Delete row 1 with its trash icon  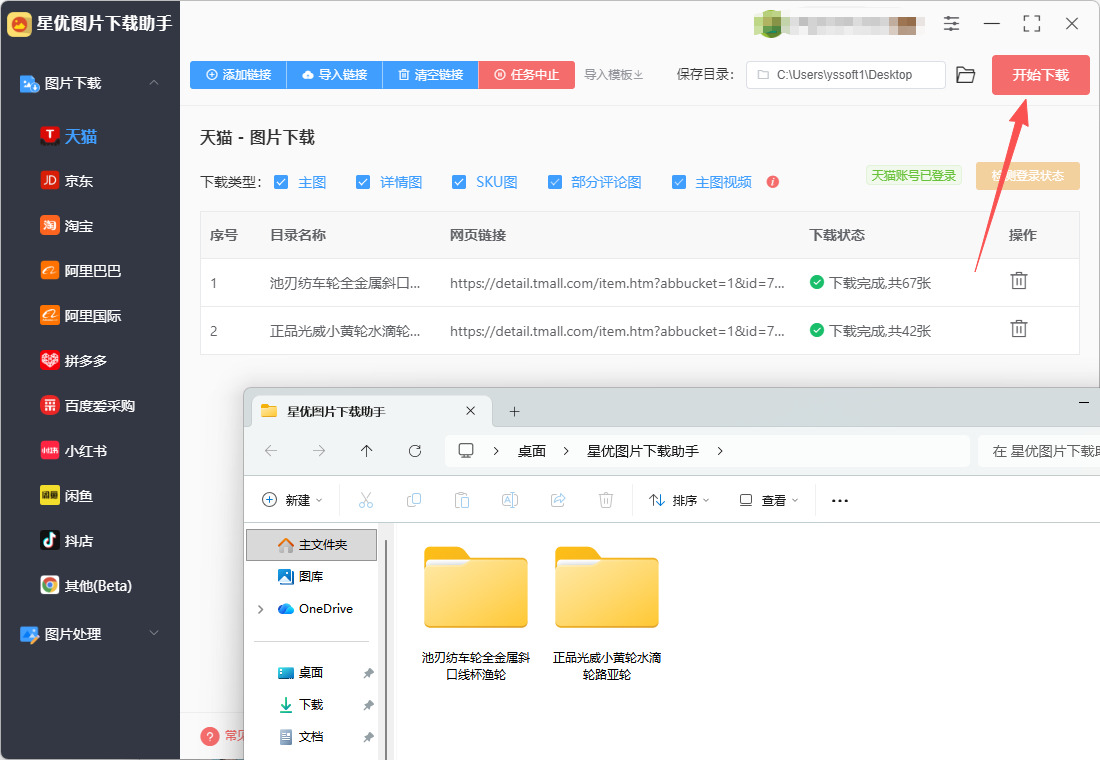(1019, 281)
